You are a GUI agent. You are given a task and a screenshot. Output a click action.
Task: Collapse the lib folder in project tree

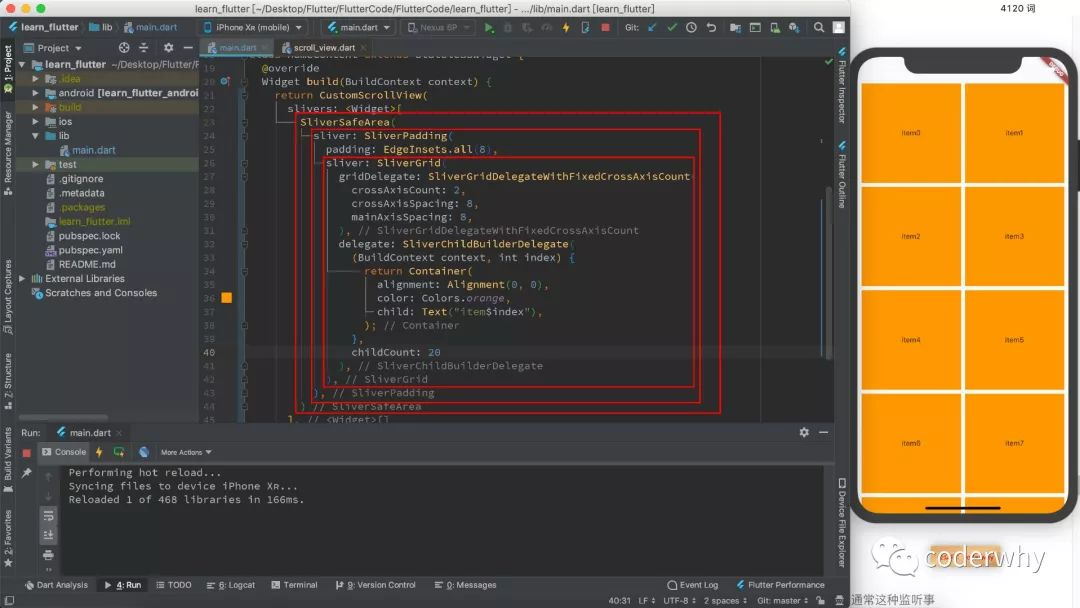tap(37, 136)
